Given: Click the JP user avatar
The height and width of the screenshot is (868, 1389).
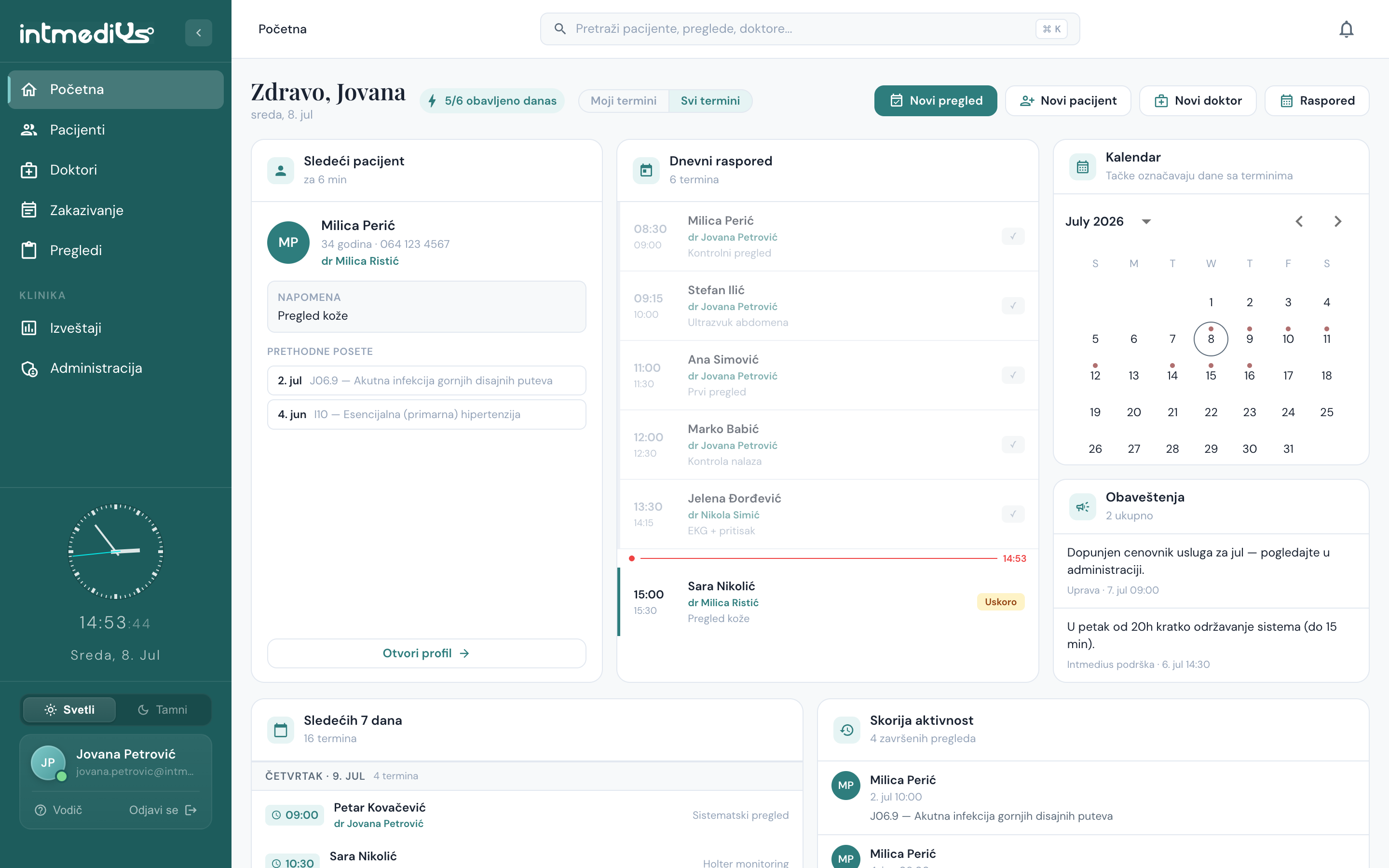Looking at the screenshot, I should click(48, 762).
